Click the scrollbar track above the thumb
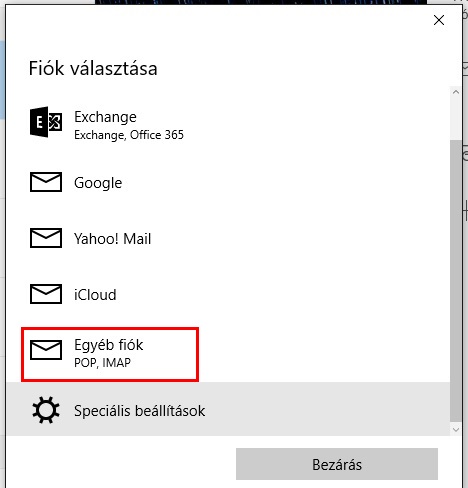The image size is (468, 488). point(456,119)
